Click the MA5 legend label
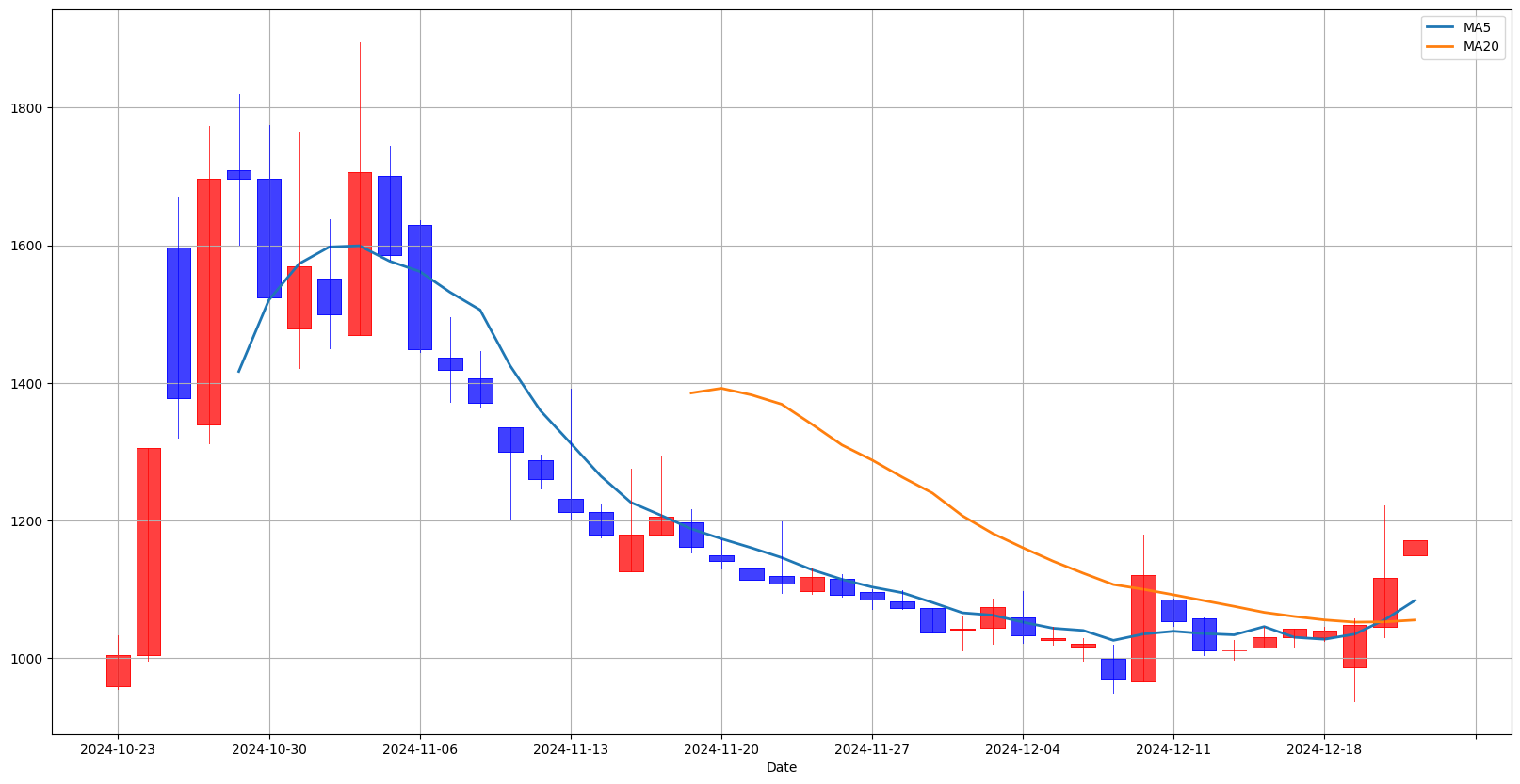 click(1477, 27)
